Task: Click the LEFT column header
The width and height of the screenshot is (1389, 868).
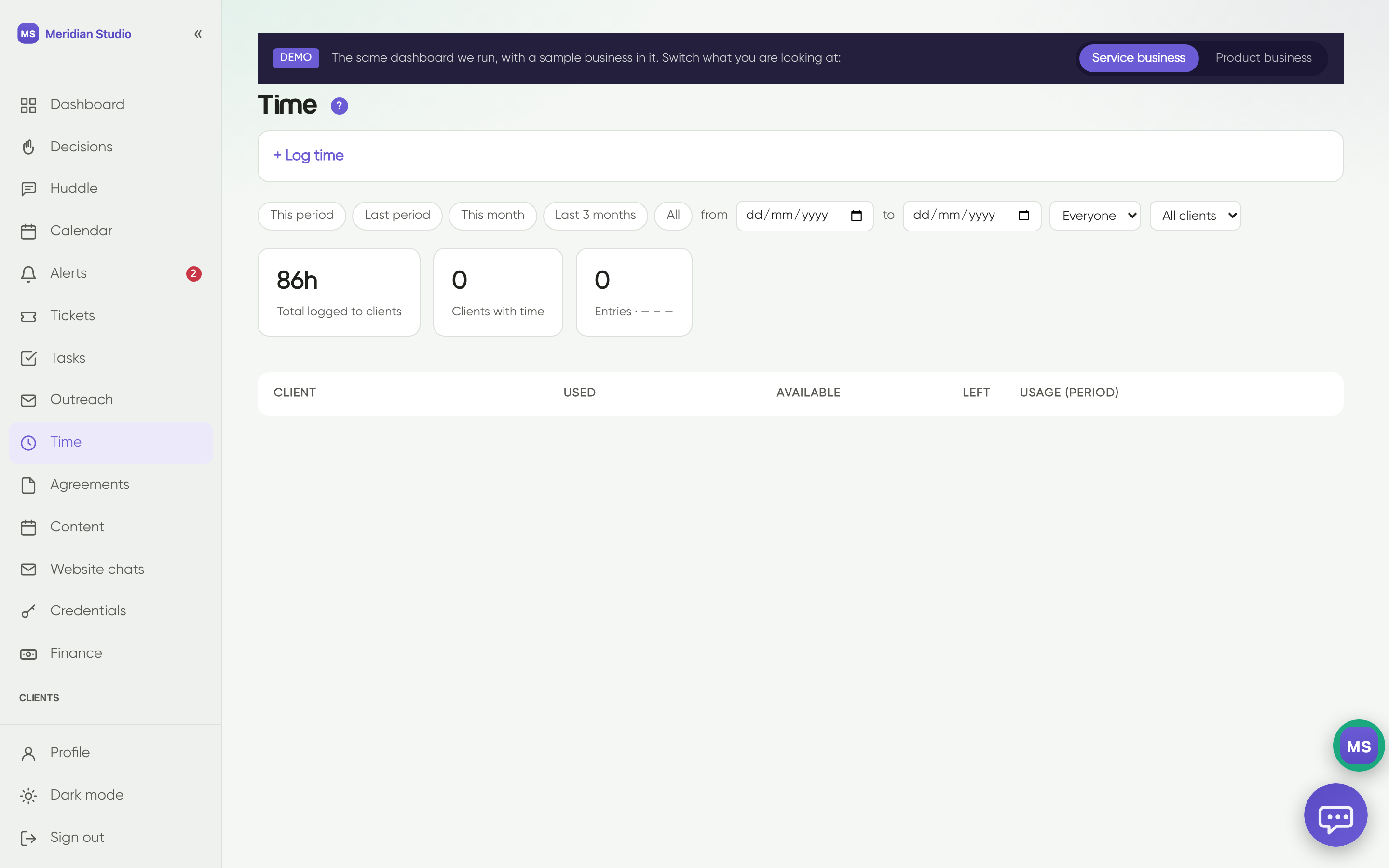Action: [x=976, y=393]
